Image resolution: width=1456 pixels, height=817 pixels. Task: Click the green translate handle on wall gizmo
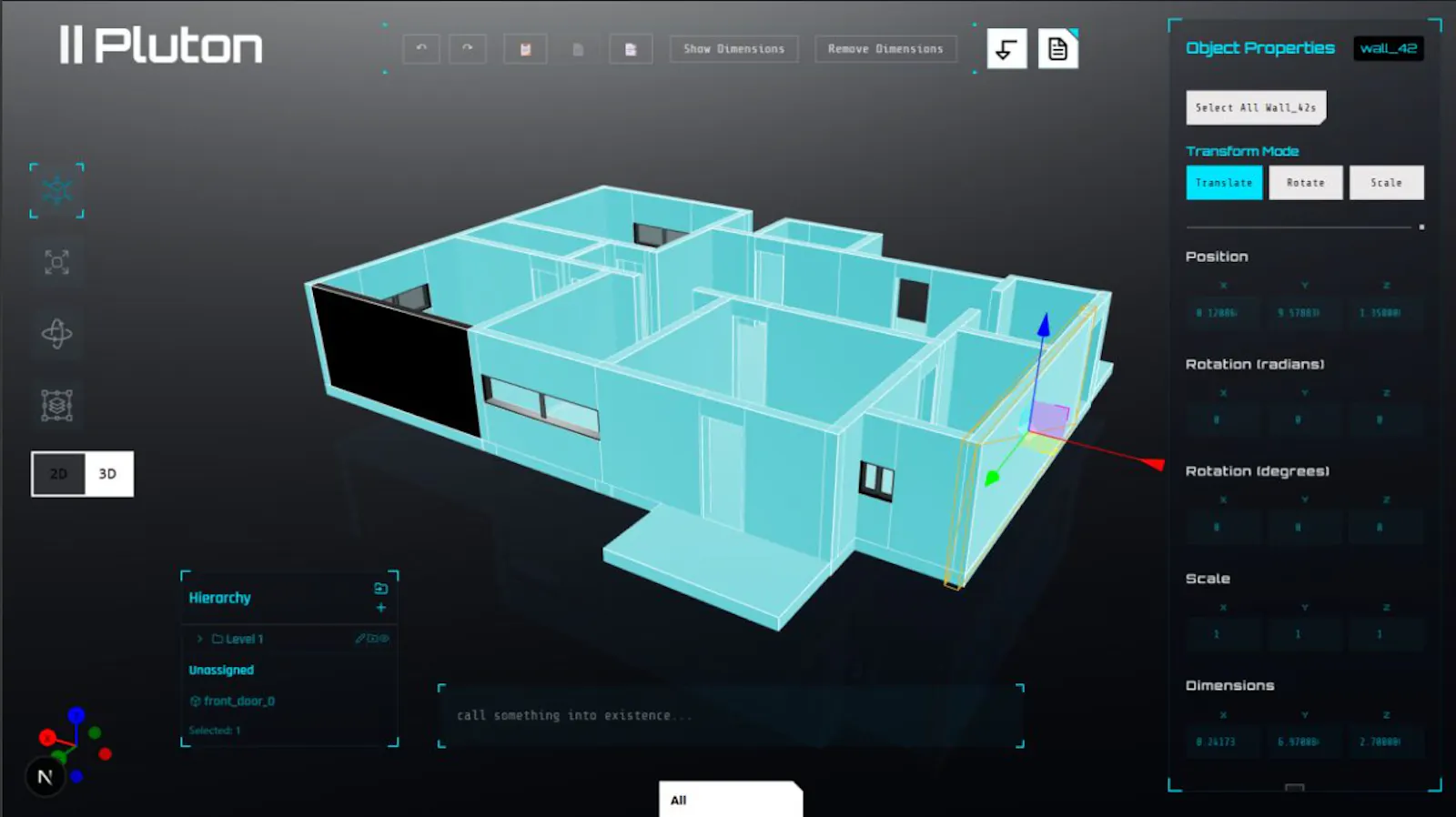tap(993, 477)
